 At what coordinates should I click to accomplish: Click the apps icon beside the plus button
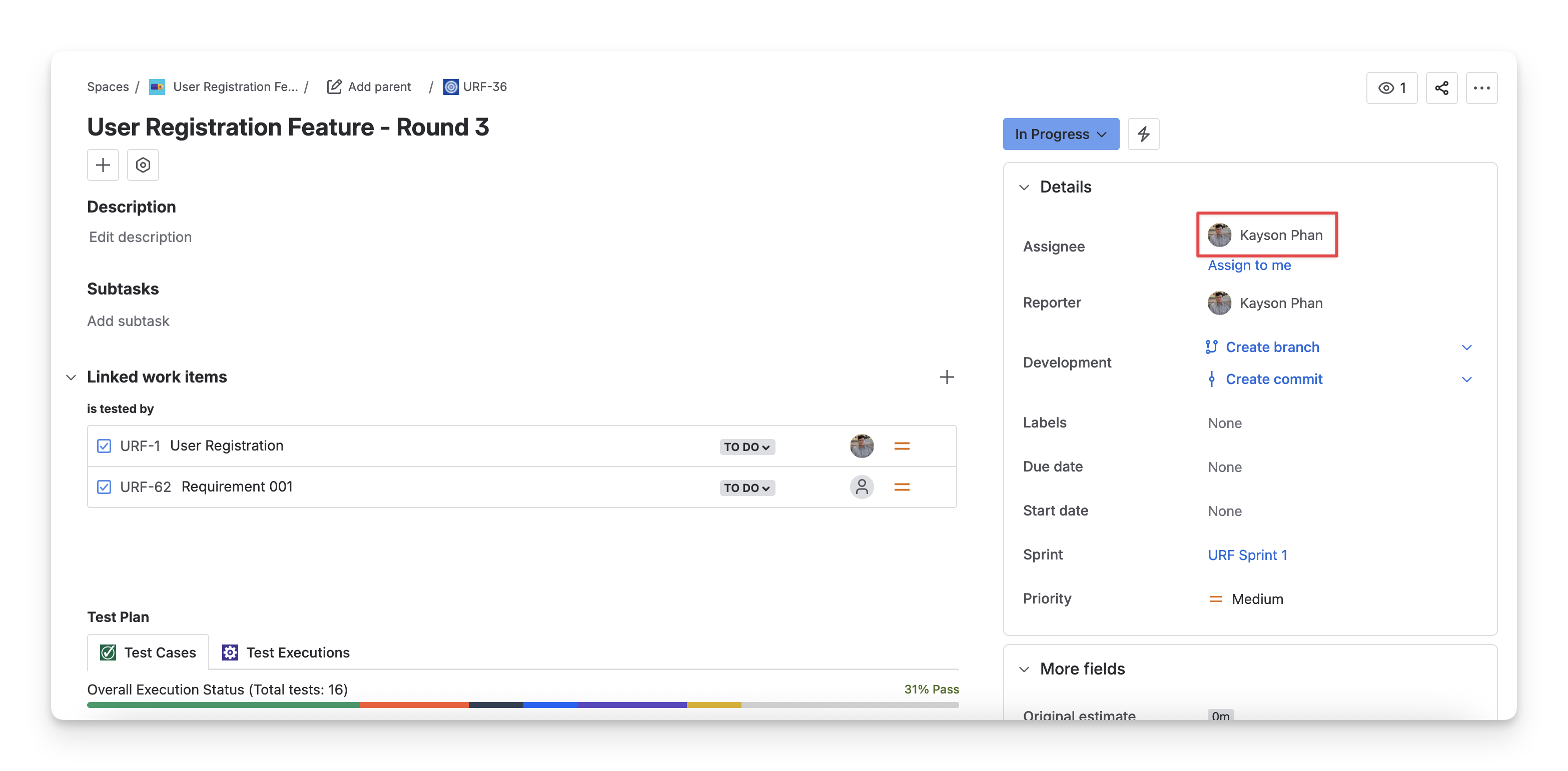[x=143, y=165]
